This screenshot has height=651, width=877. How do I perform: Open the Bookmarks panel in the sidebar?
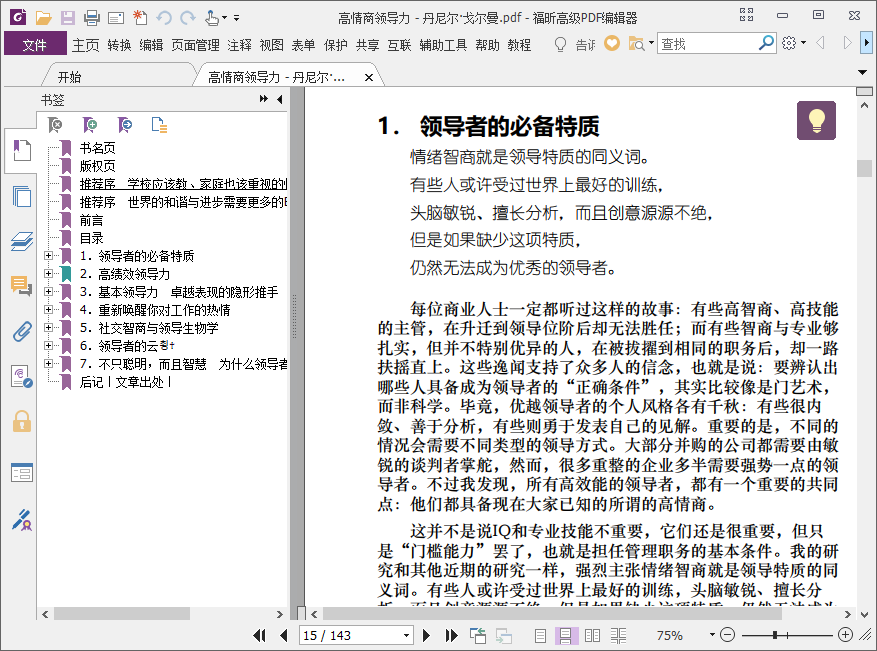pyautogui.click(x=21, y=150)
